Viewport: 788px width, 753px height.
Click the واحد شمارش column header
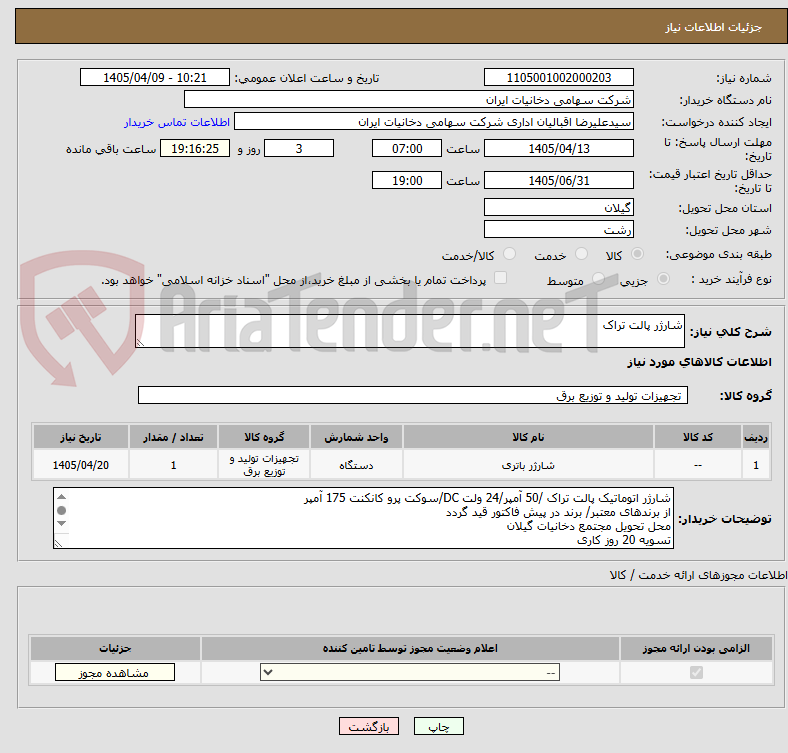pyautogui.click(x=356, y=437)
